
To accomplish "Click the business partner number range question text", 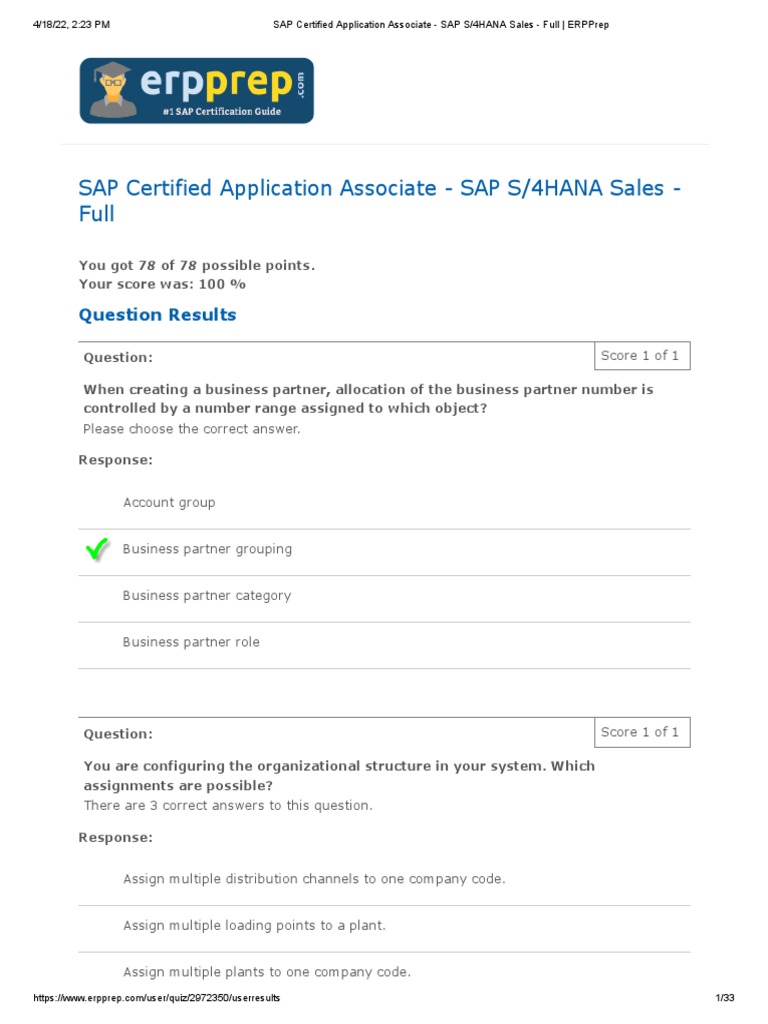I will coord(368,399).
